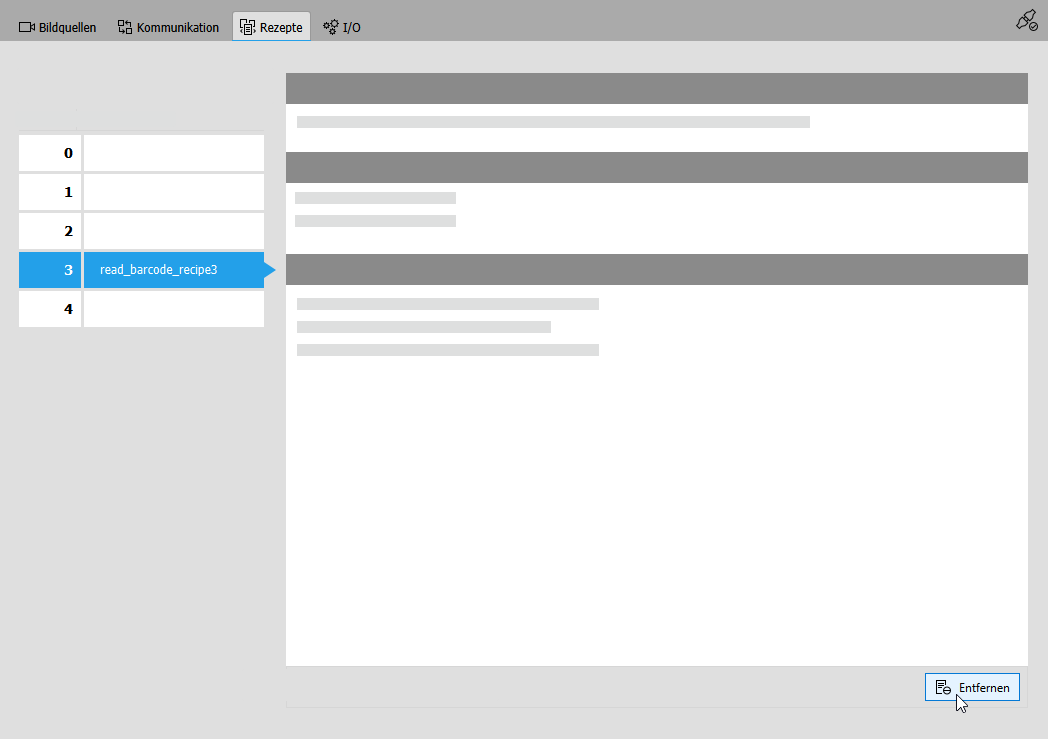Open the I/O tab

click(342, 27)
